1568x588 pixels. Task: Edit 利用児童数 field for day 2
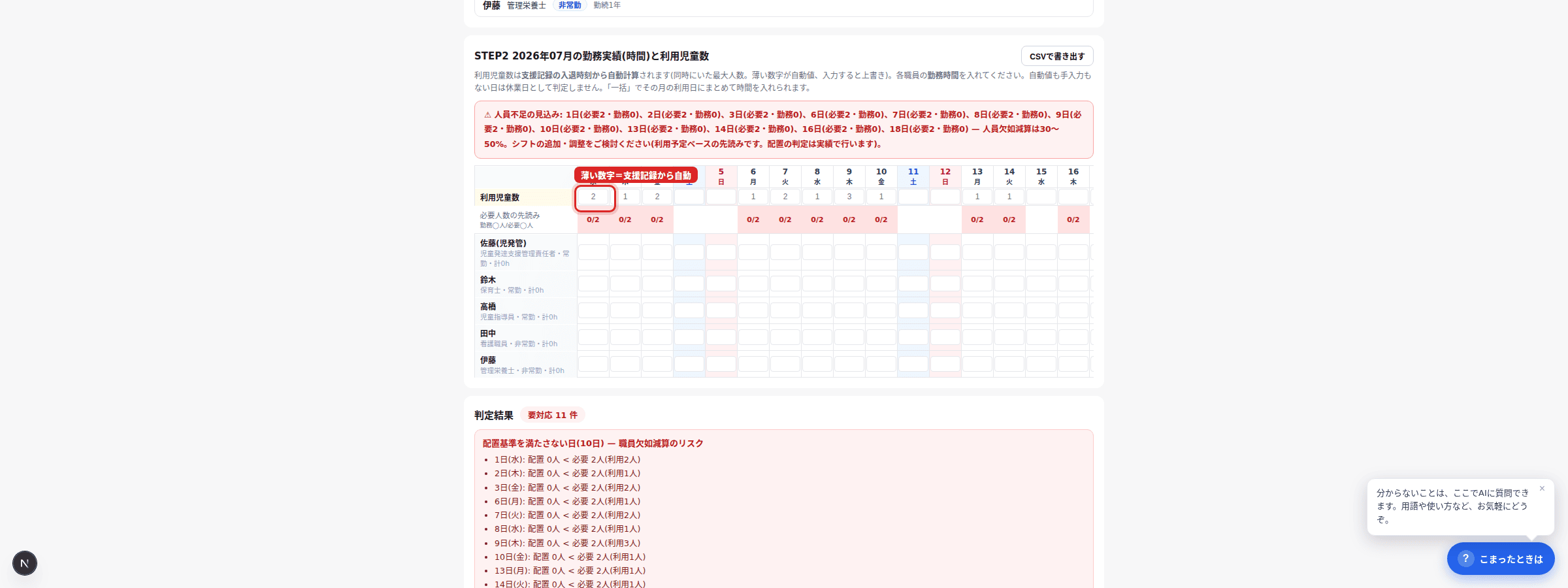click(625, 197)
